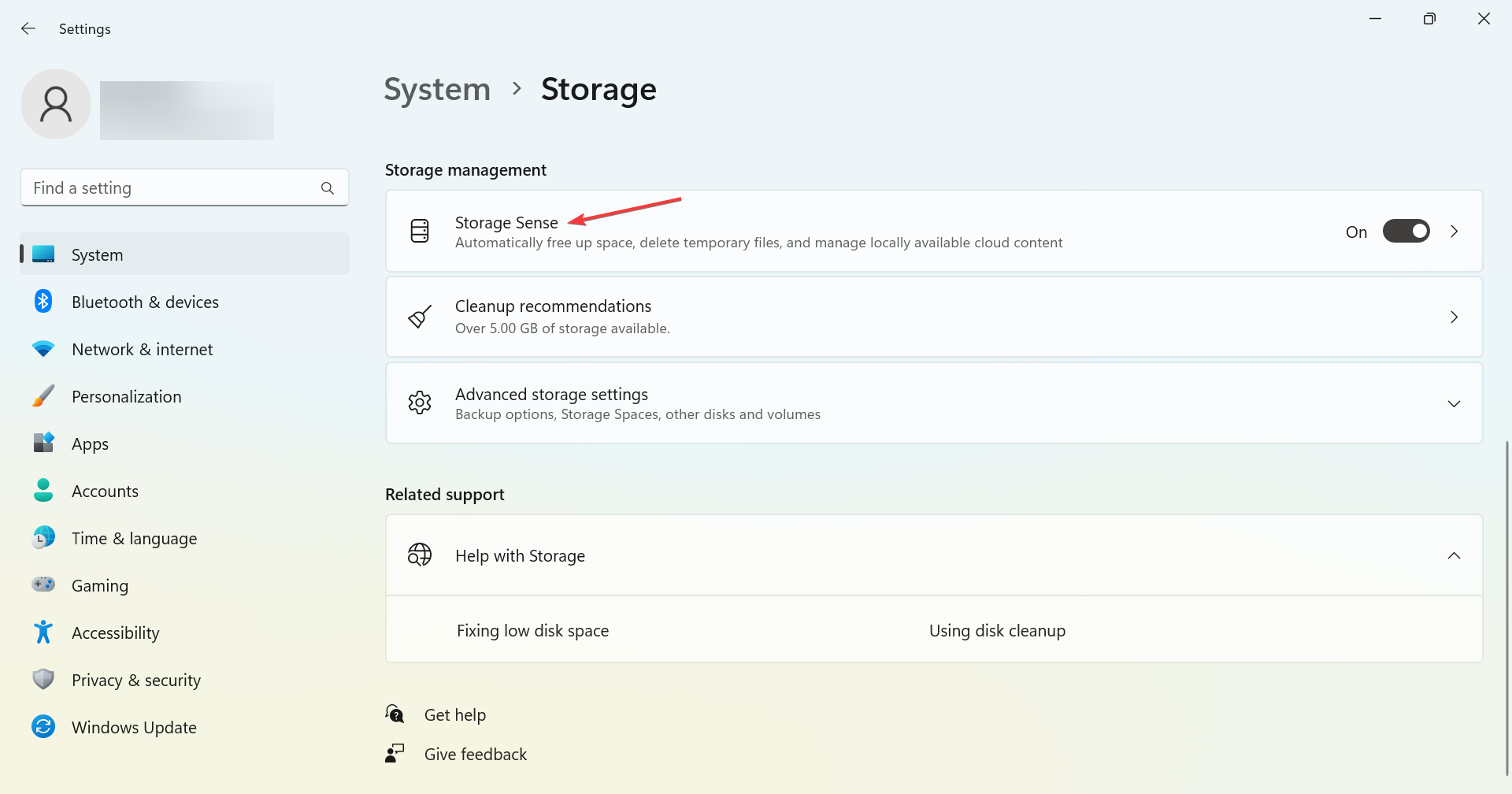Click the Find a setting search box
This screenshot has width=1512, height=794.
(x=173, y=188)
